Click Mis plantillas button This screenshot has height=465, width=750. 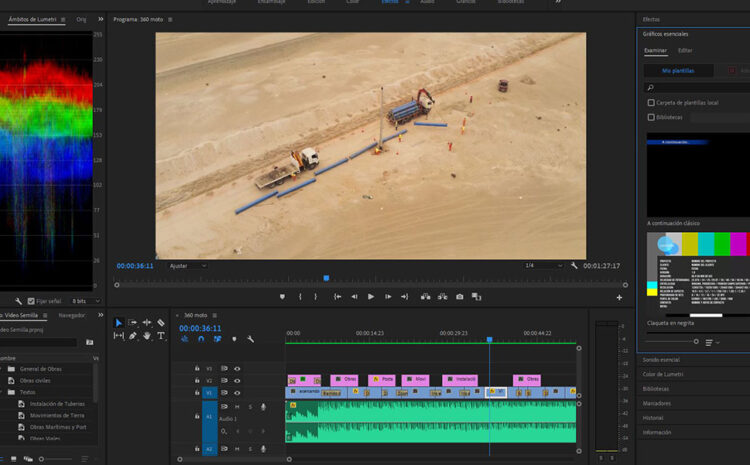(678, 71)
